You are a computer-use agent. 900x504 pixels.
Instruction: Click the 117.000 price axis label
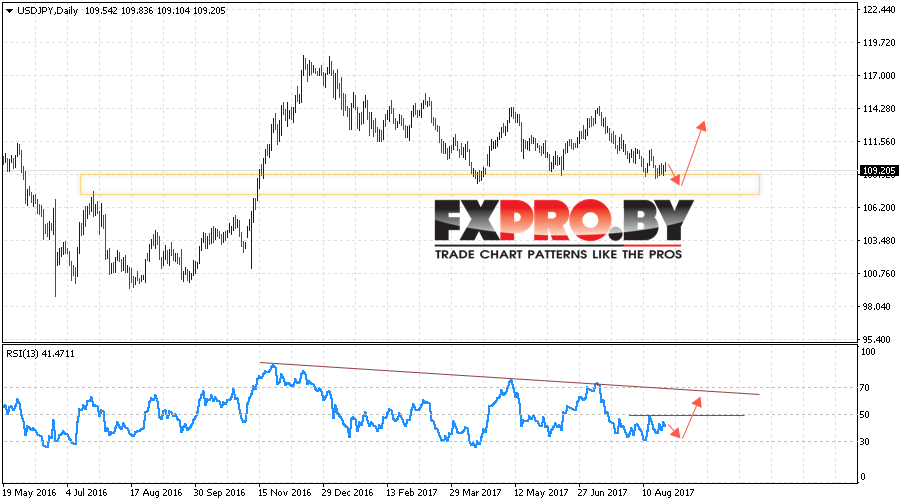pyautogui.click(x=879, y=76)
